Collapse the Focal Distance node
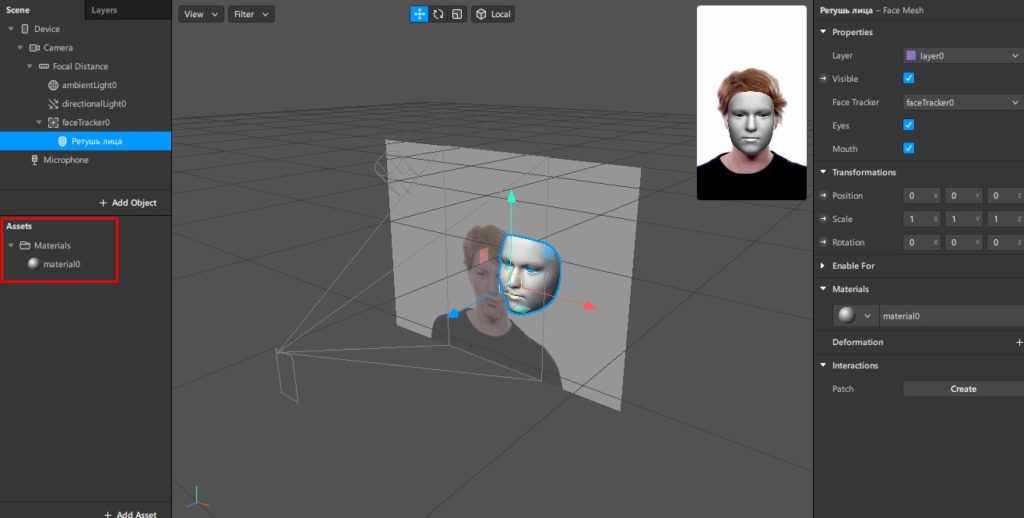1024x518 pixels. (x=29, y=66)
